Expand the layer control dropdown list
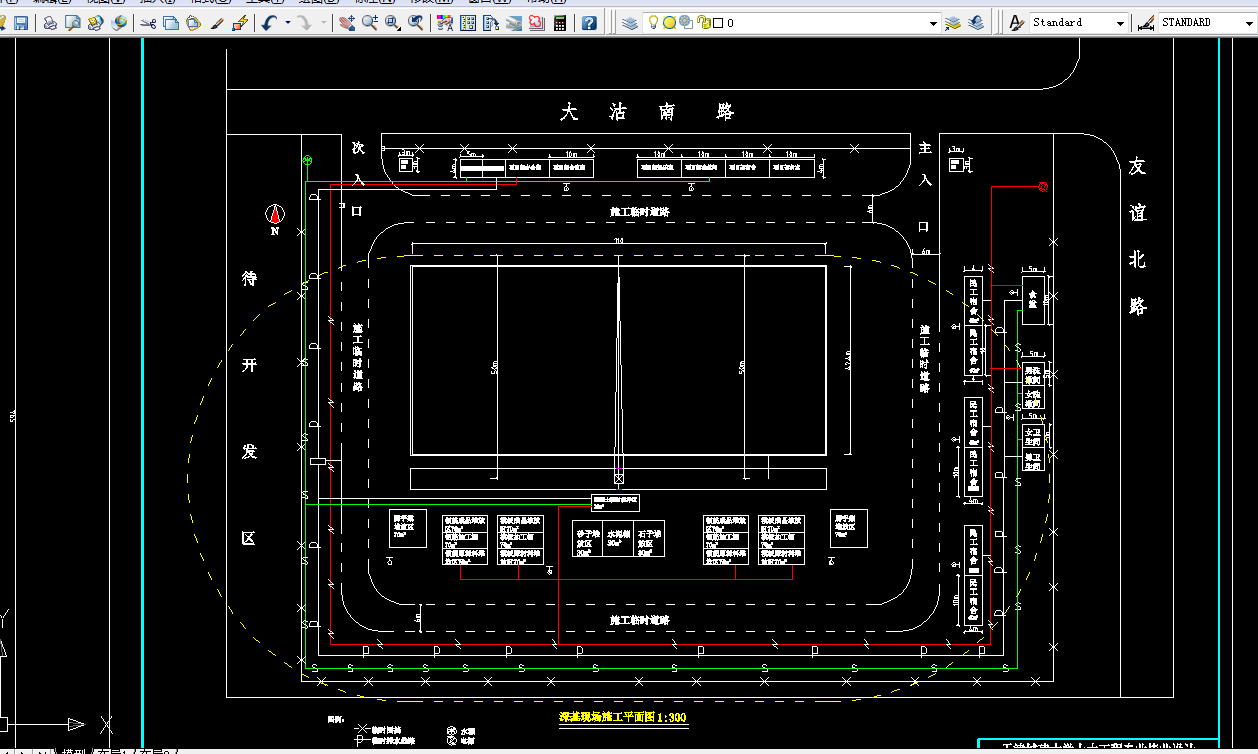 [933, 23]
